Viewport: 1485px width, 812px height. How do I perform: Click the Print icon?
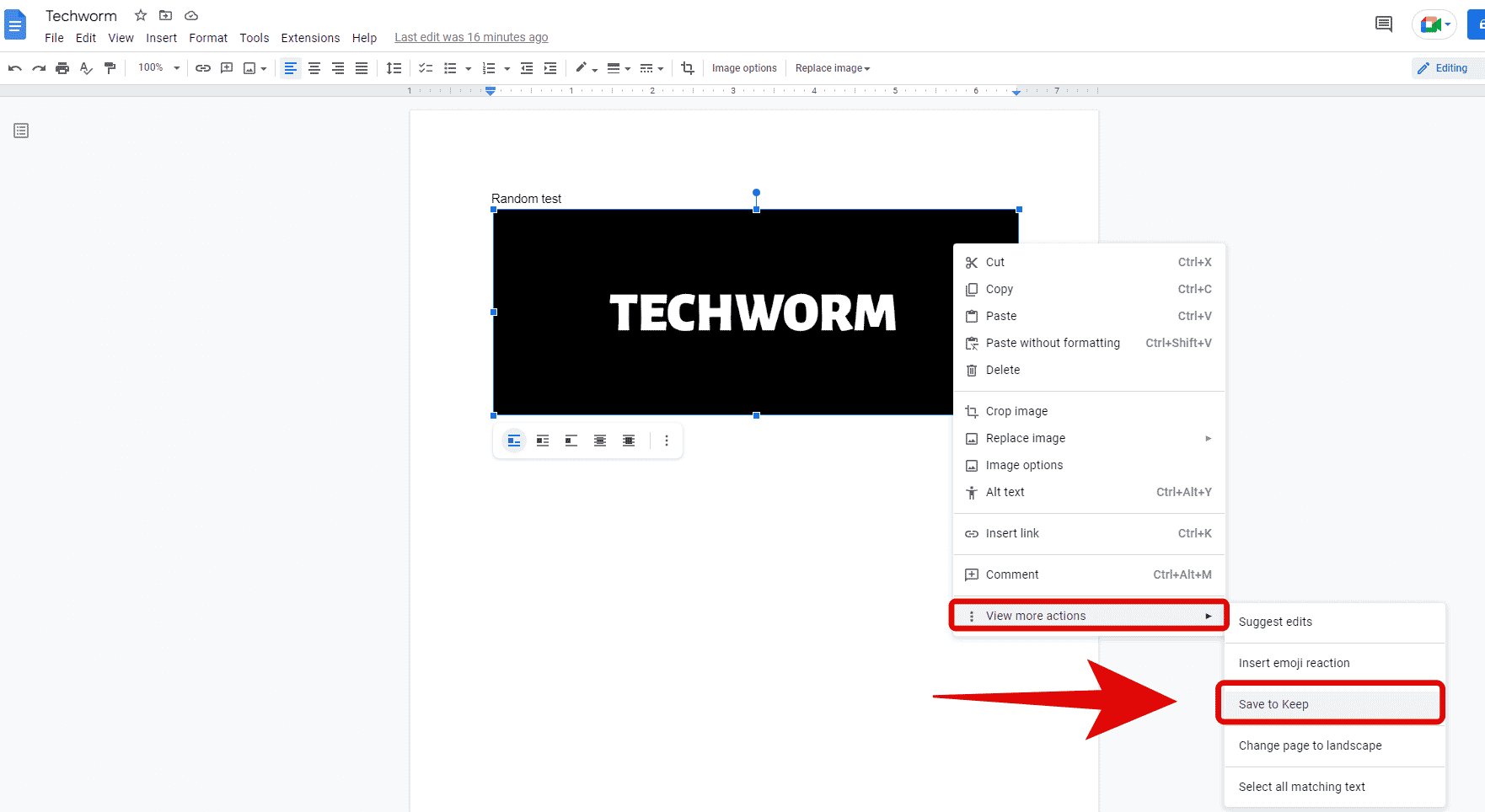(x=62, y=68)
